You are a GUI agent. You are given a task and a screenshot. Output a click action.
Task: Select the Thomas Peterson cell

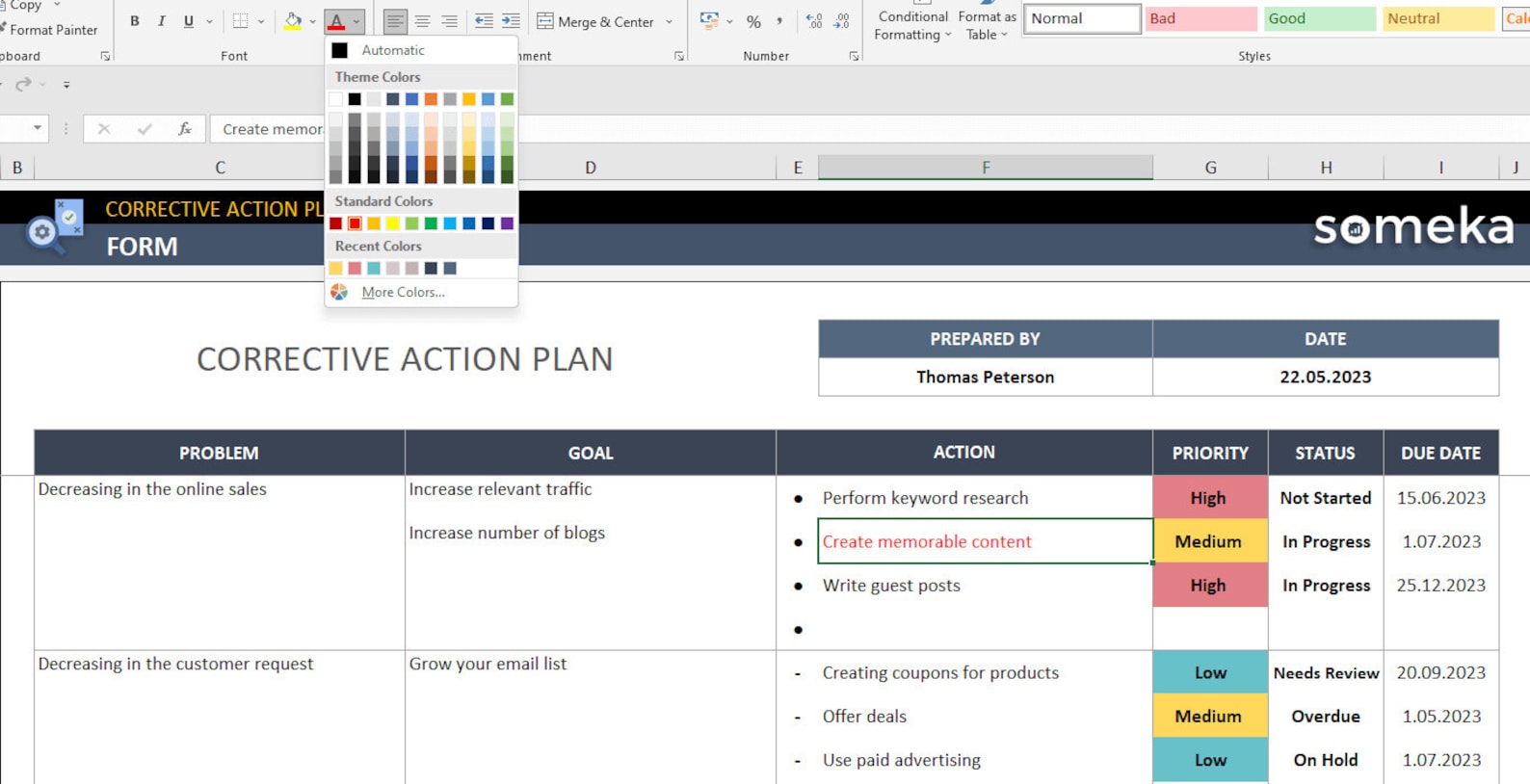986,377
